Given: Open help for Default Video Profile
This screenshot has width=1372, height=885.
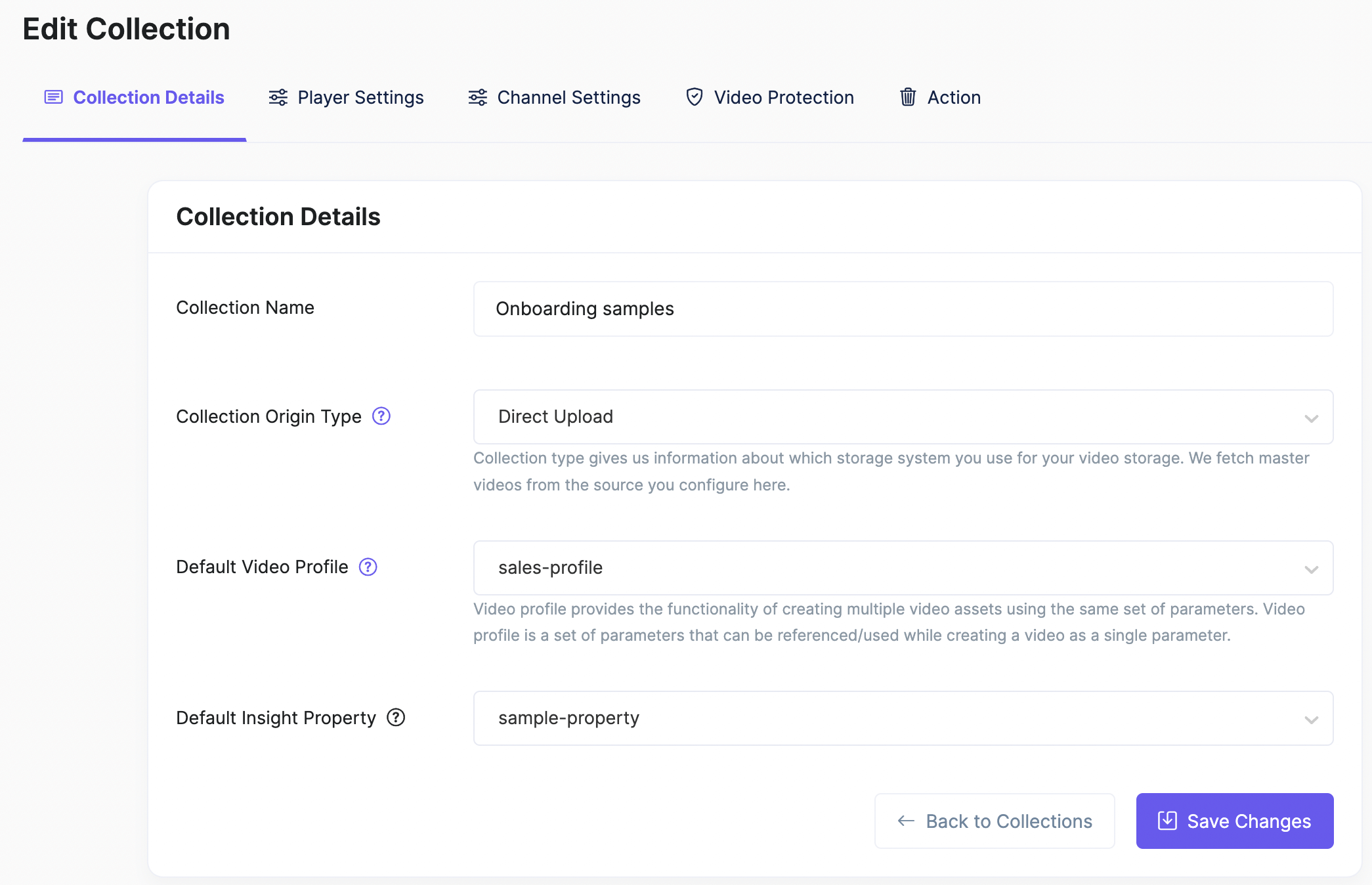Looking at the screenshot, I should (x=368, y=567).
